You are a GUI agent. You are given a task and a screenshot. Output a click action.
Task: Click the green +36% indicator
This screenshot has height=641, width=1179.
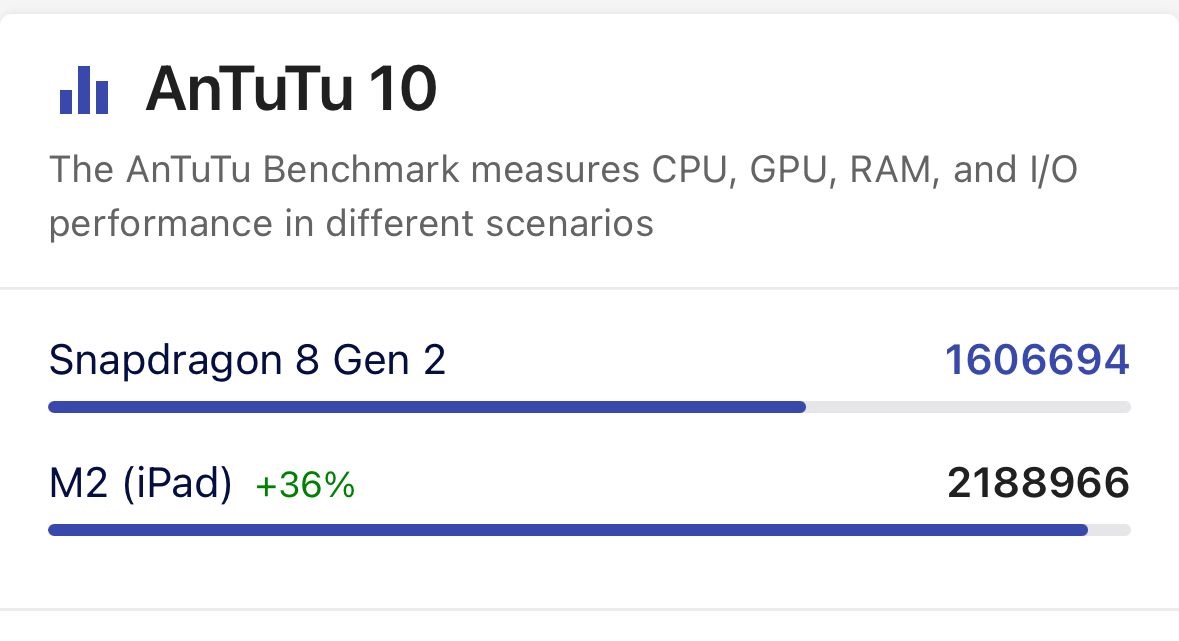click(x=305, y=486)
